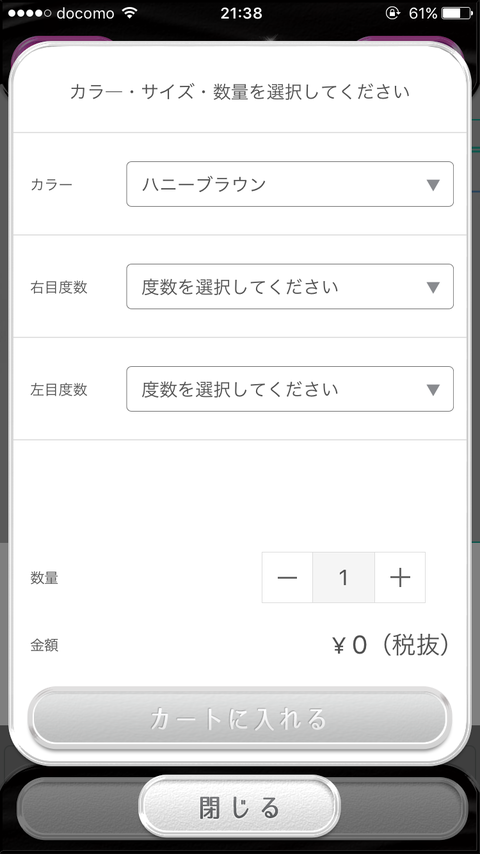480x854 pixels.
Task: Open the 右目度数 selection dropdown
Action: [290, 286]
